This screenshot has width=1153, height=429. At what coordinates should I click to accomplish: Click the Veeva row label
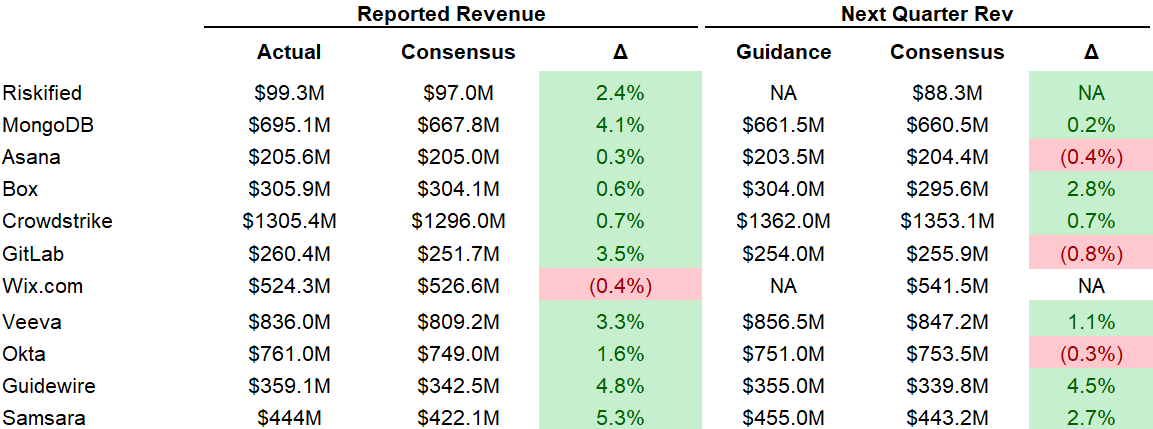pyautogui.click(x=32, y=322)
